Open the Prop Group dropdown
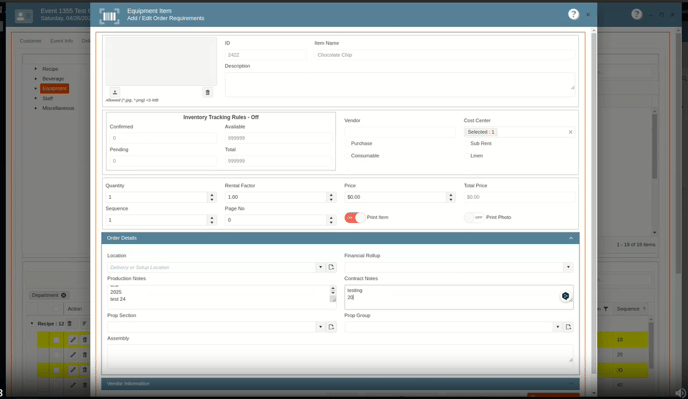The height and width of the screenshot is (399, 688). click(557, 327)
